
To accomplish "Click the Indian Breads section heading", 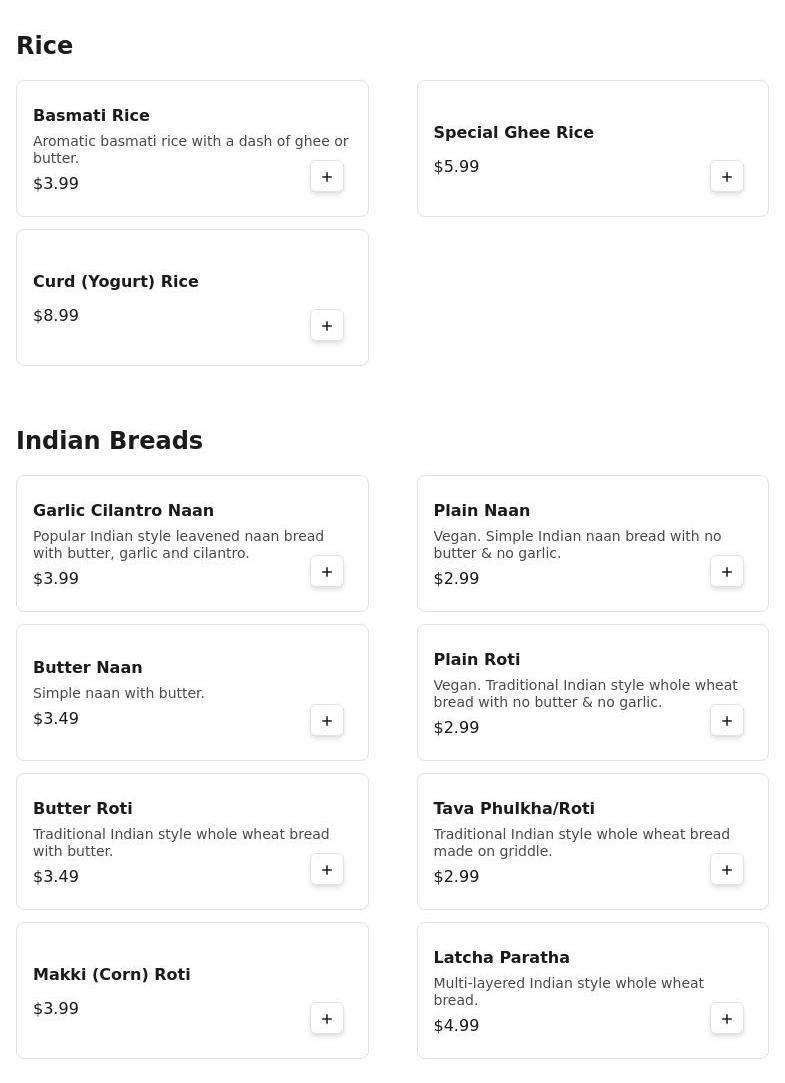I will pyautogui.click(x=109, y=441).
